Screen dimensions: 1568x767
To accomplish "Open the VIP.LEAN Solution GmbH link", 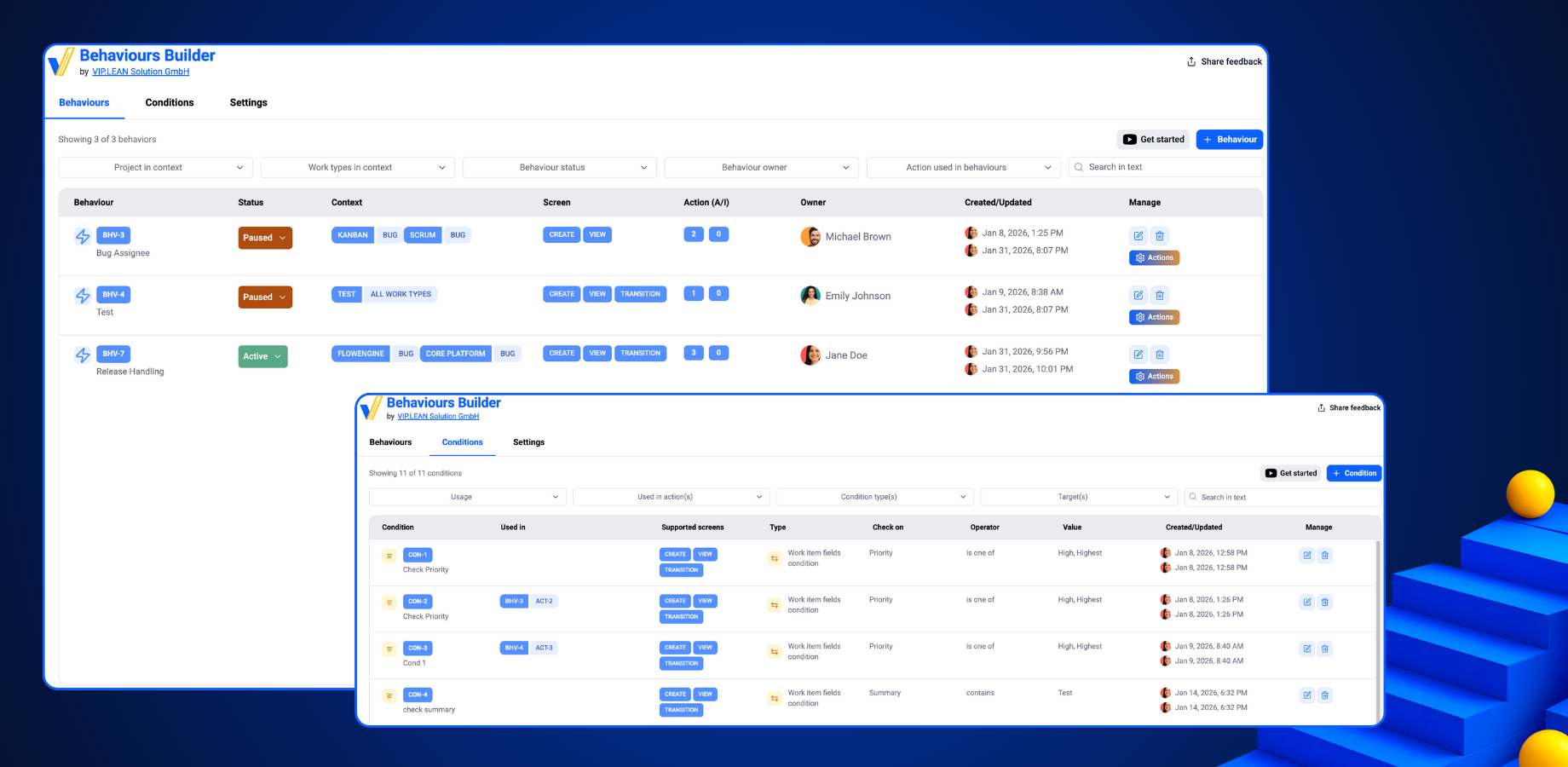I will 141,72.
